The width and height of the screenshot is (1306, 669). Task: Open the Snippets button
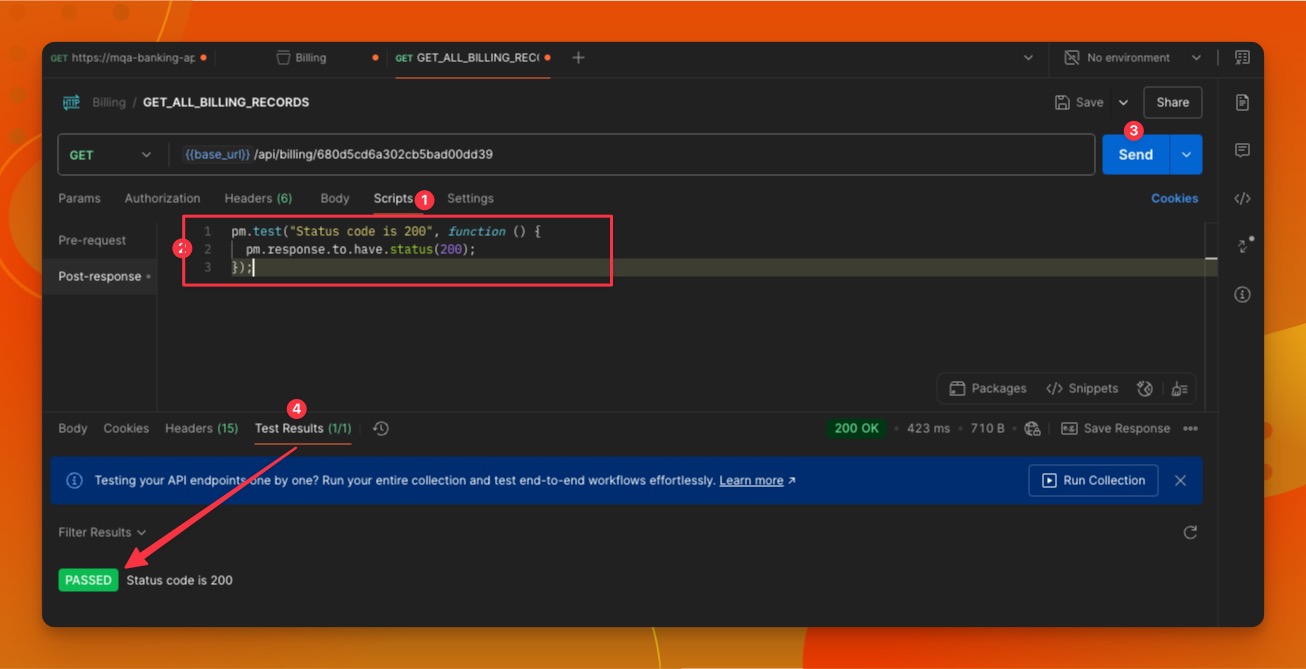(x=1082, y=388)
